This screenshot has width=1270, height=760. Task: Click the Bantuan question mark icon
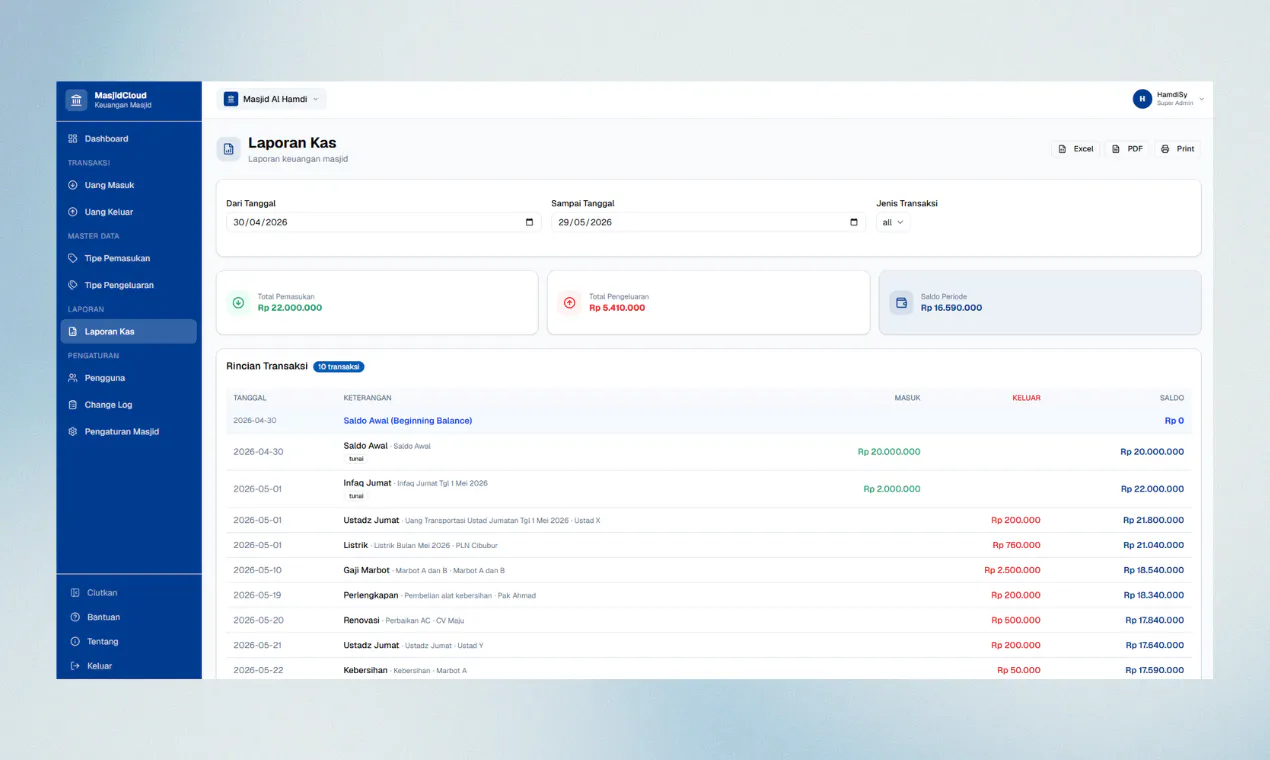click(x=75, y=617)
